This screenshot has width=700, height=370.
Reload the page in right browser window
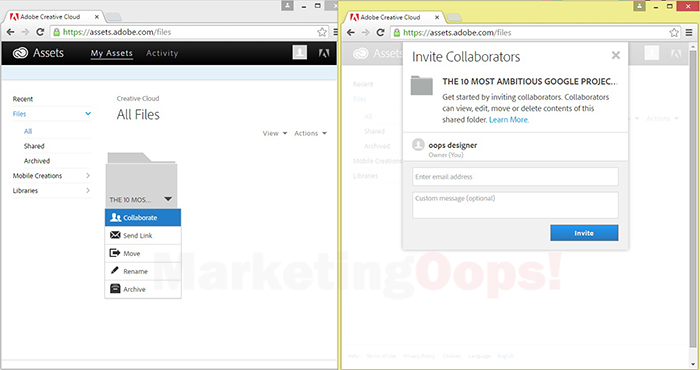click(380, 33)
